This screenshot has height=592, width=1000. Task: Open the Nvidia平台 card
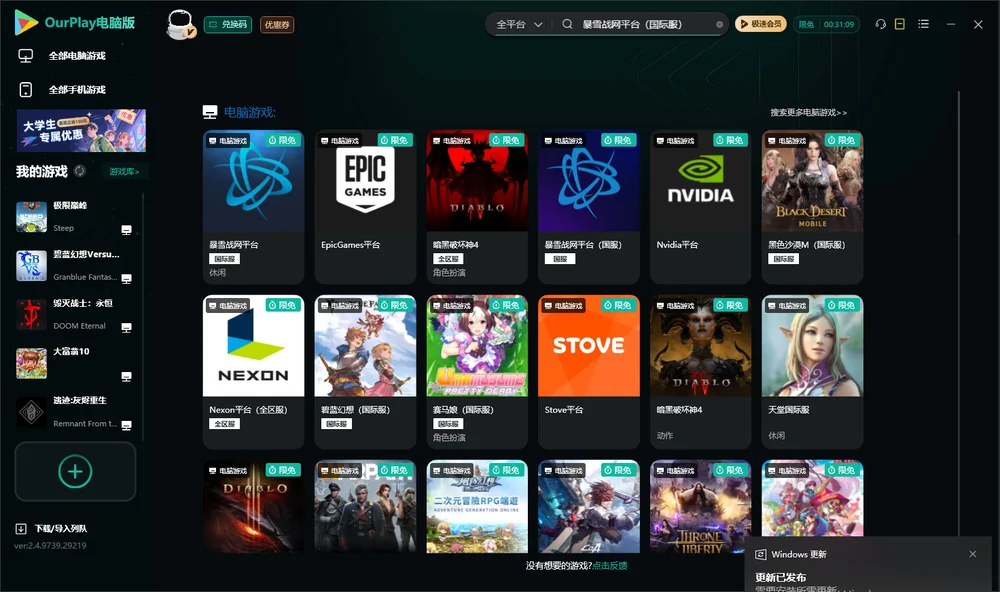(x=700, y=207)
